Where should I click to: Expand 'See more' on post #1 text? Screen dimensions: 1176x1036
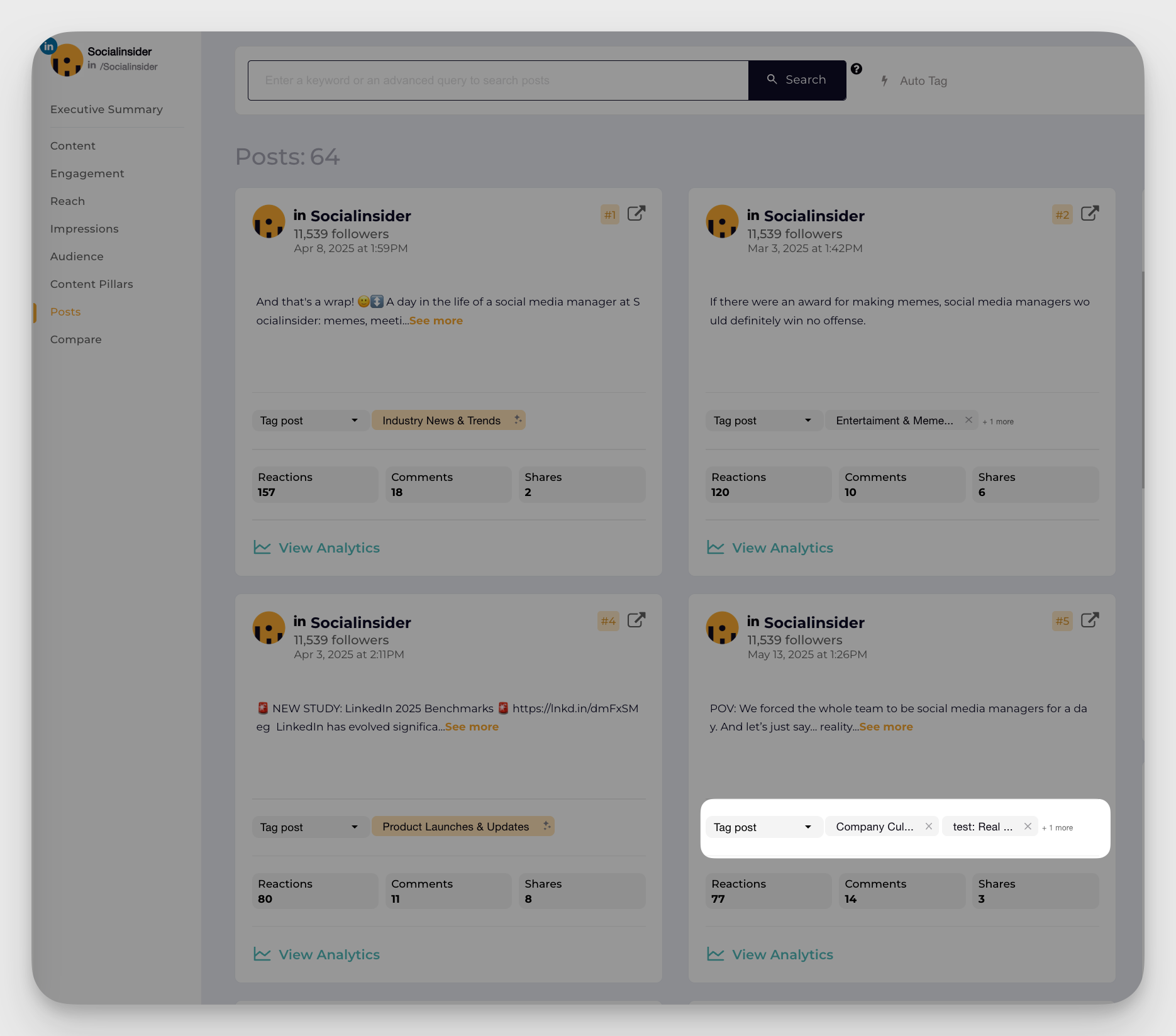click(x=436, y=321)
